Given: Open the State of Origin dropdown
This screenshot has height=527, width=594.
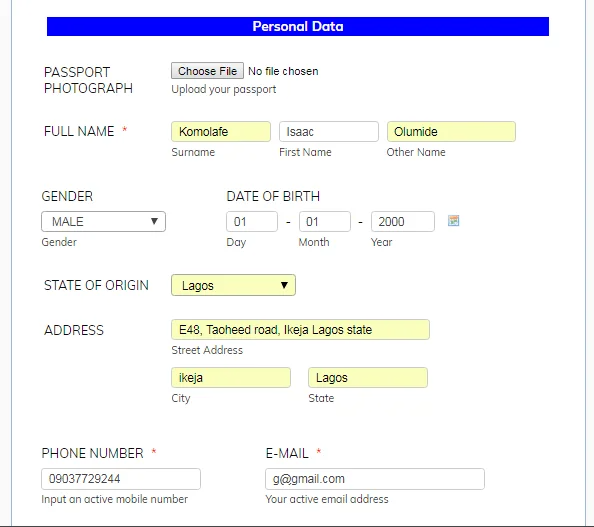Looking at the screenshot, I should (233, 285).
